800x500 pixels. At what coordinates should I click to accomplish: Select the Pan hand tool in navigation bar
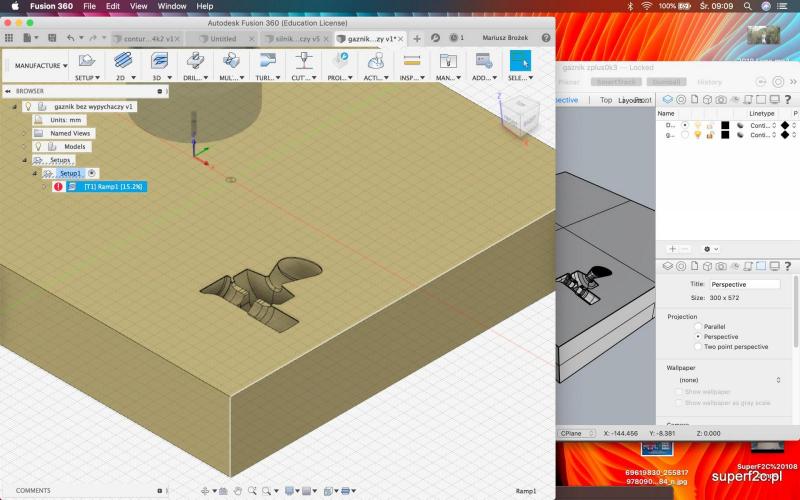237,491
